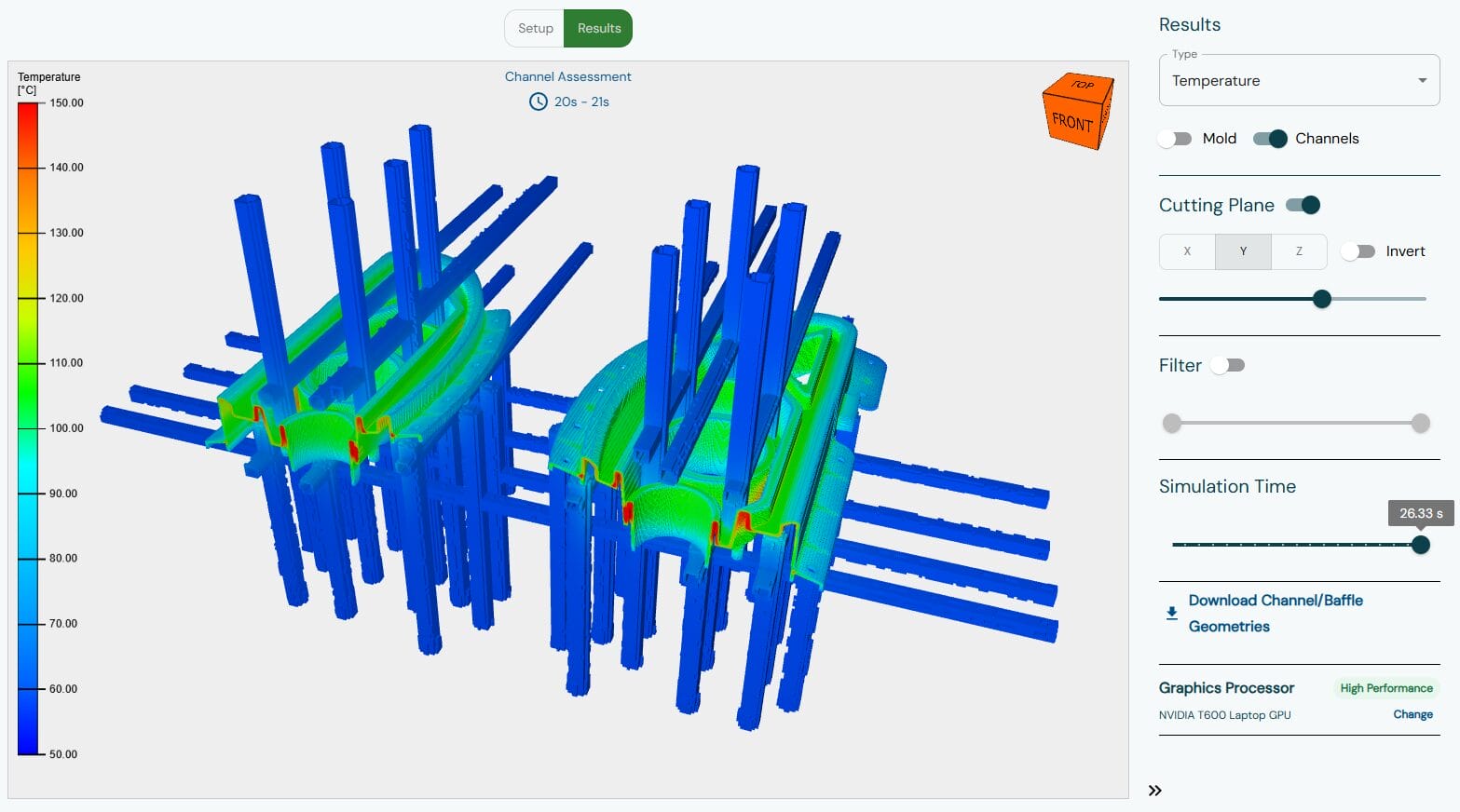
Task: Toggle the Channels visibility switch
Action: (x=1270, y=139)
